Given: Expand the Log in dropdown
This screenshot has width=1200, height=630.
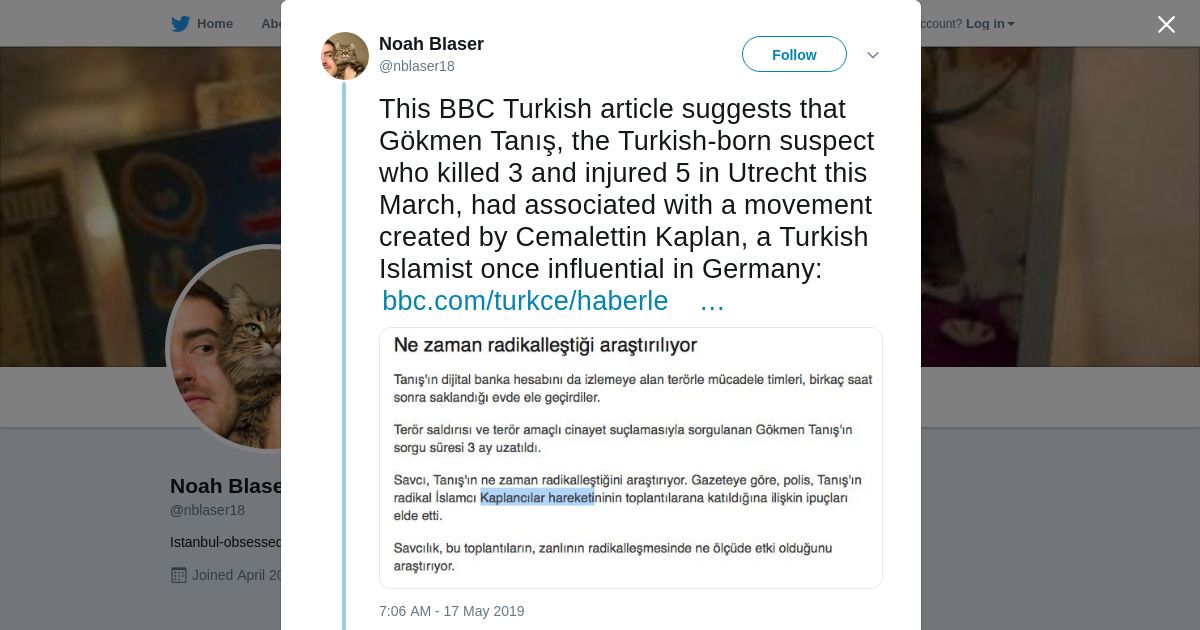Looking at the screenshot, I should click(x=990, y=24).
